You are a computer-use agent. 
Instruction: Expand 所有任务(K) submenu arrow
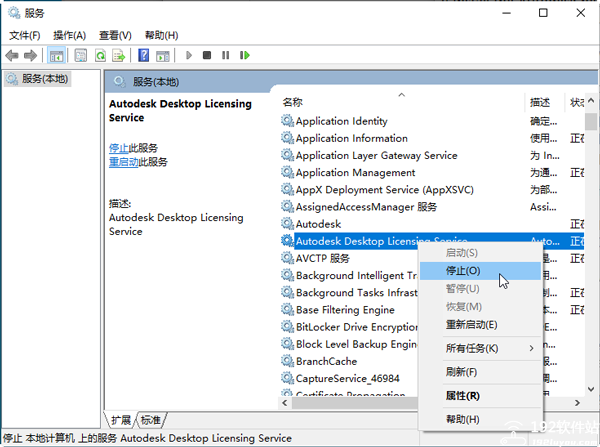(x=531, y=348)
